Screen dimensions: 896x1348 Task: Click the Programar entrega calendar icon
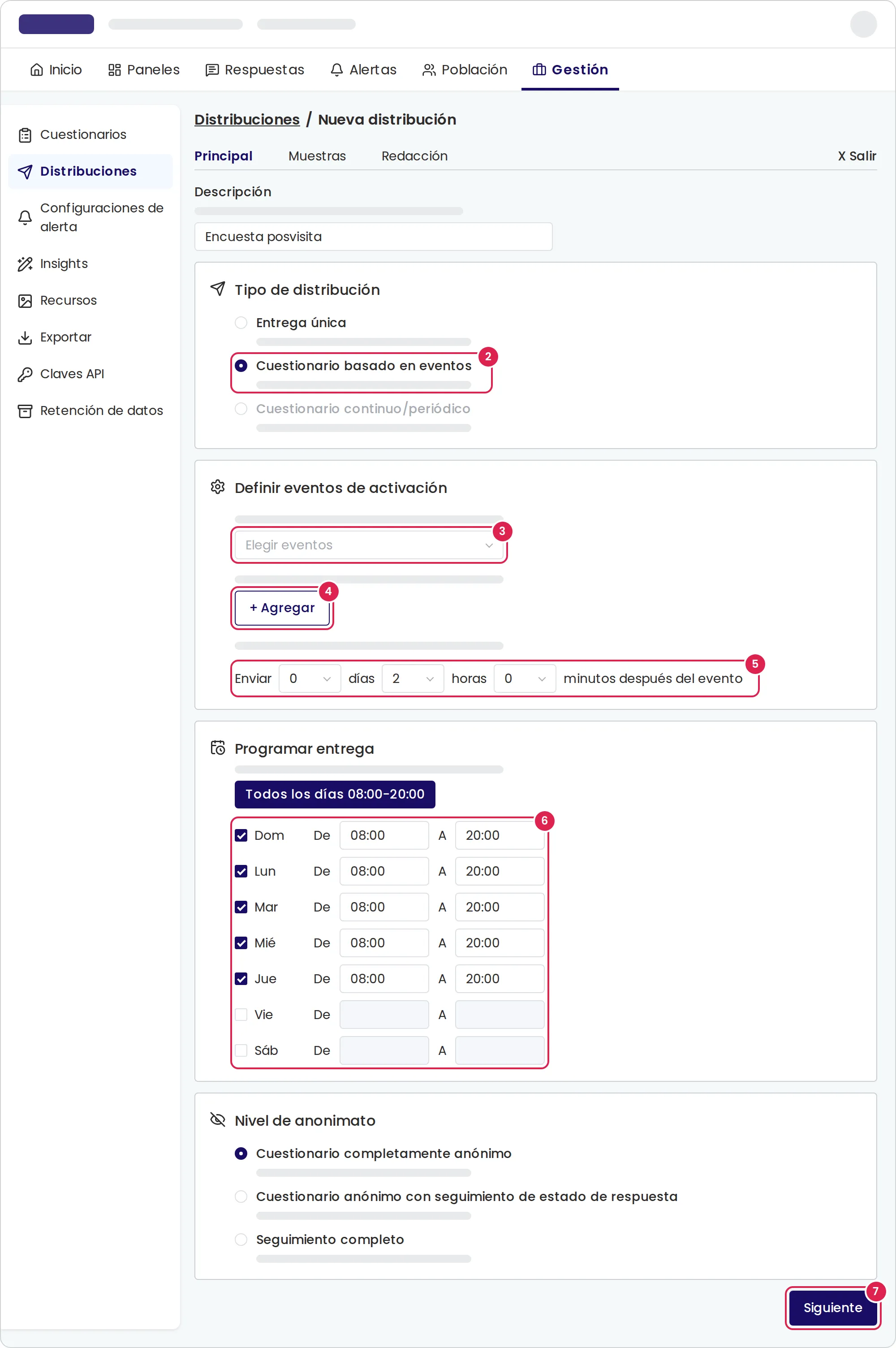(x=218, y=748)
